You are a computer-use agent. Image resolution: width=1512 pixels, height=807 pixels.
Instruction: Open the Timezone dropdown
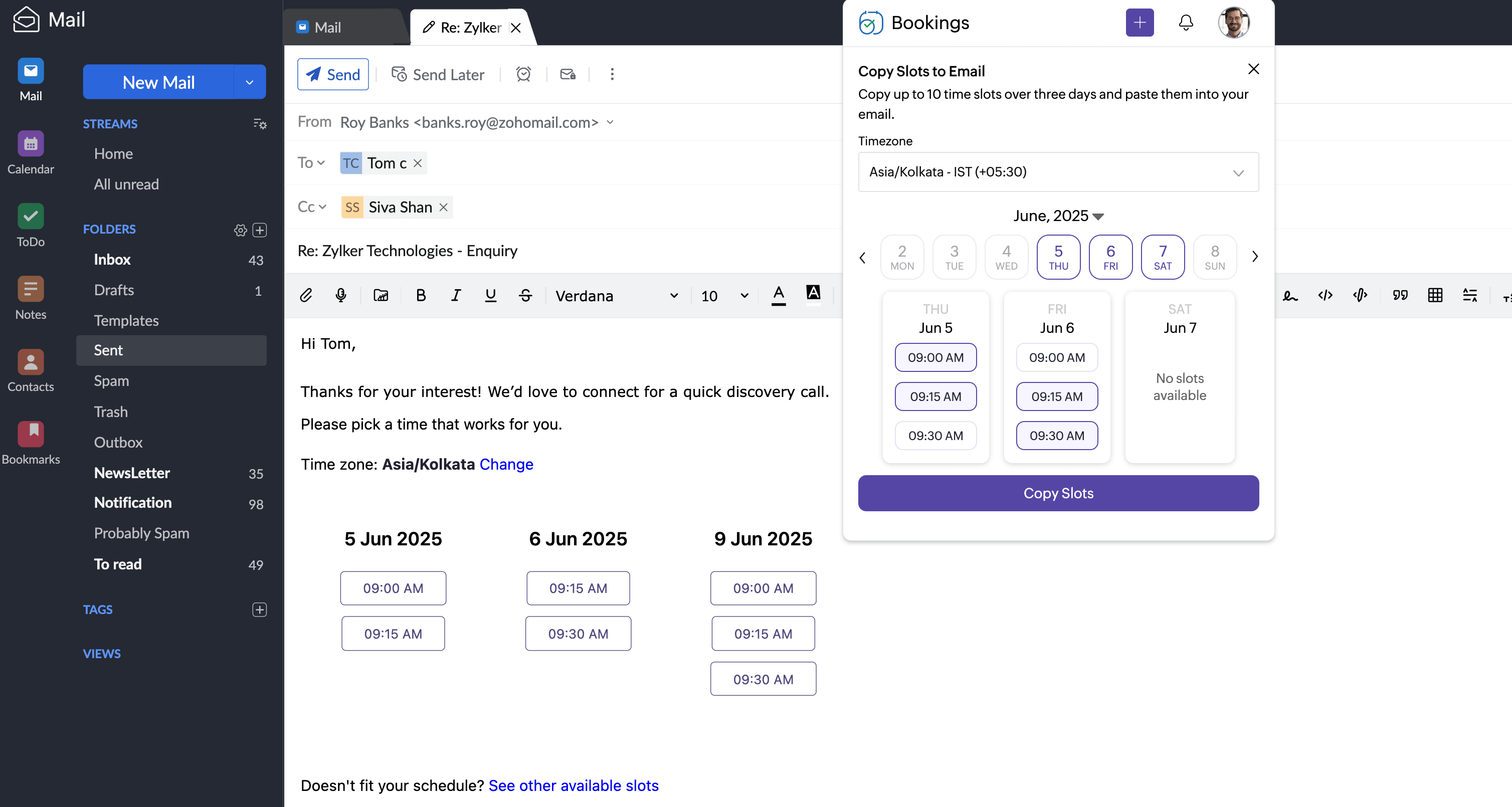point(1058,172)
